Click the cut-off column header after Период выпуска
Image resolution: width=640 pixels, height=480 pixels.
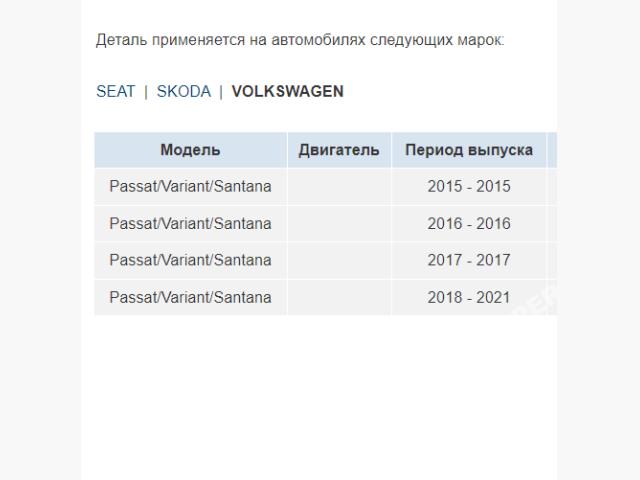(552, 150)
